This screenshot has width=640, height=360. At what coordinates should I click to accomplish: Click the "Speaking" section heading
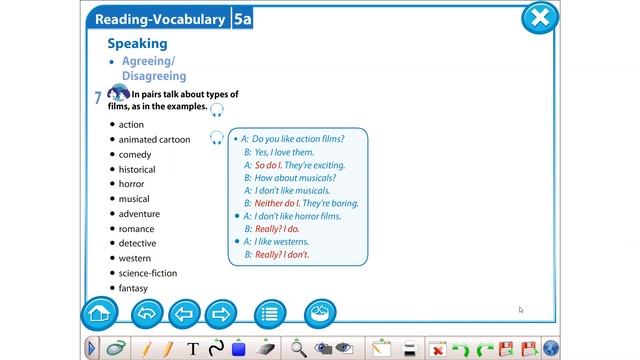[x=138, y=44]
